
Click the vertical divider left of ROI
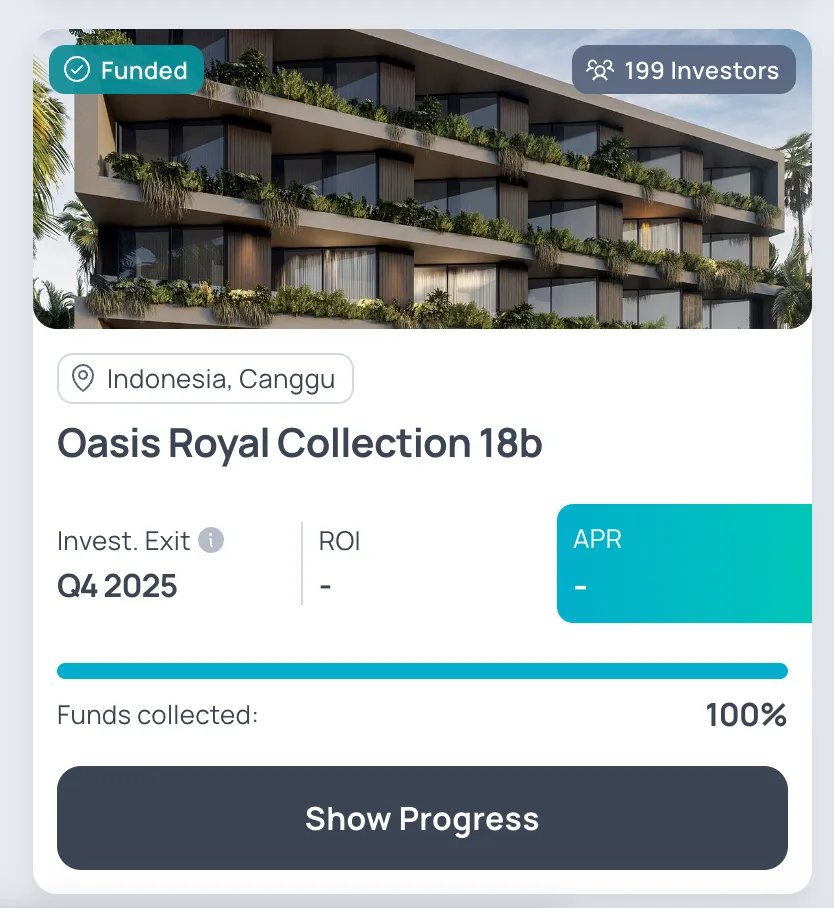tap(302, 563)
